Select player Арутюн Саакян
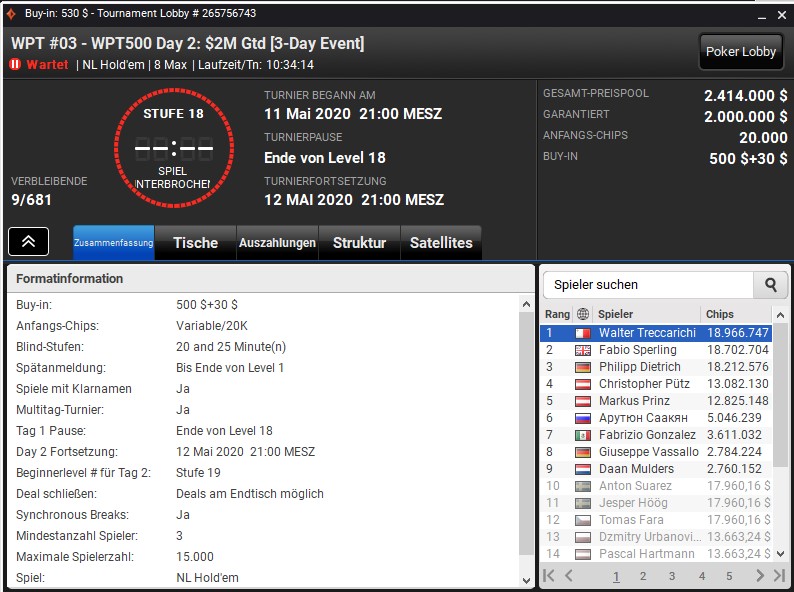Image resolution: width=794 pixels, height=592 pixels. click(656, 418)
